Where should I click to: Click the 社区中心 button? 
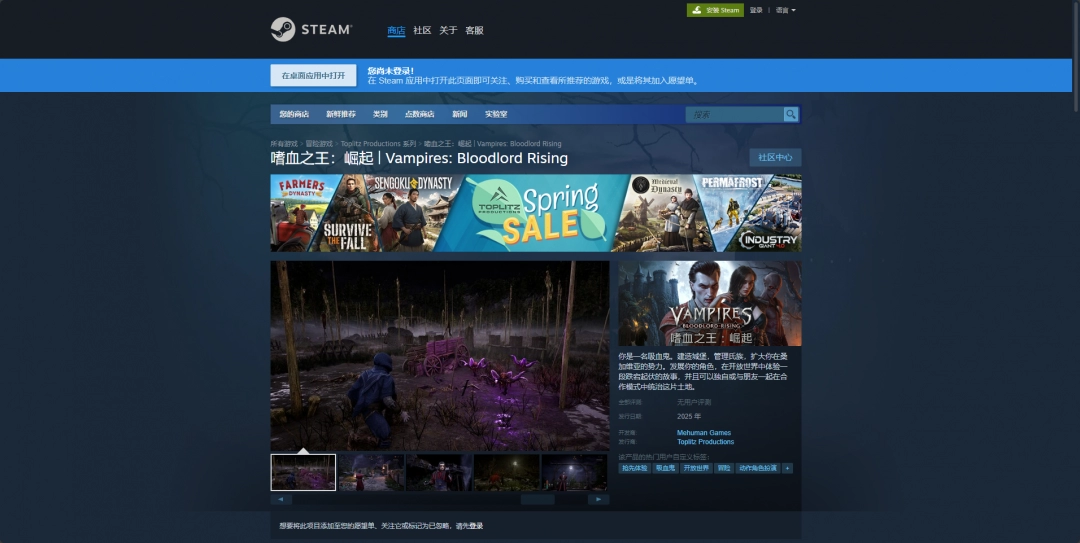click(775, 157)
